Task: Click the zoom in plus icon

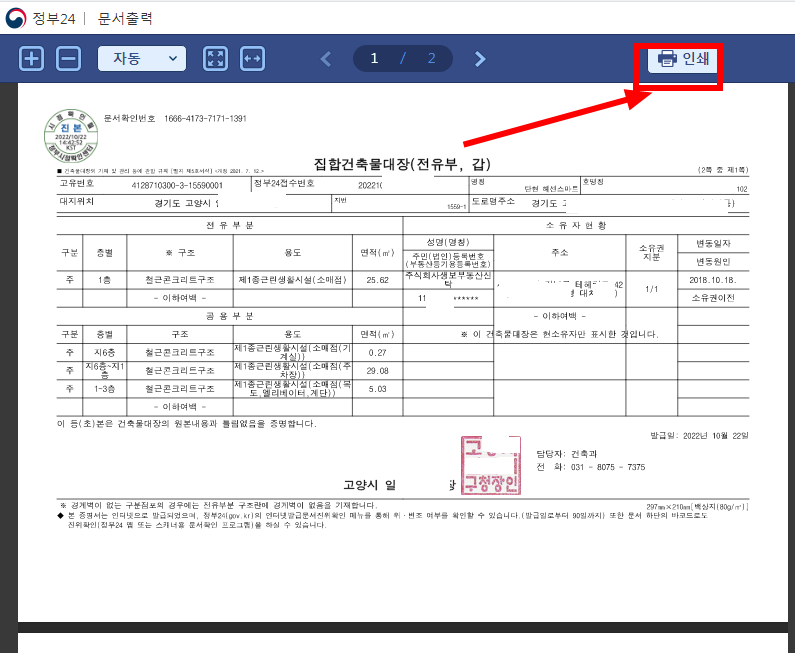Action: click(31, 59)
